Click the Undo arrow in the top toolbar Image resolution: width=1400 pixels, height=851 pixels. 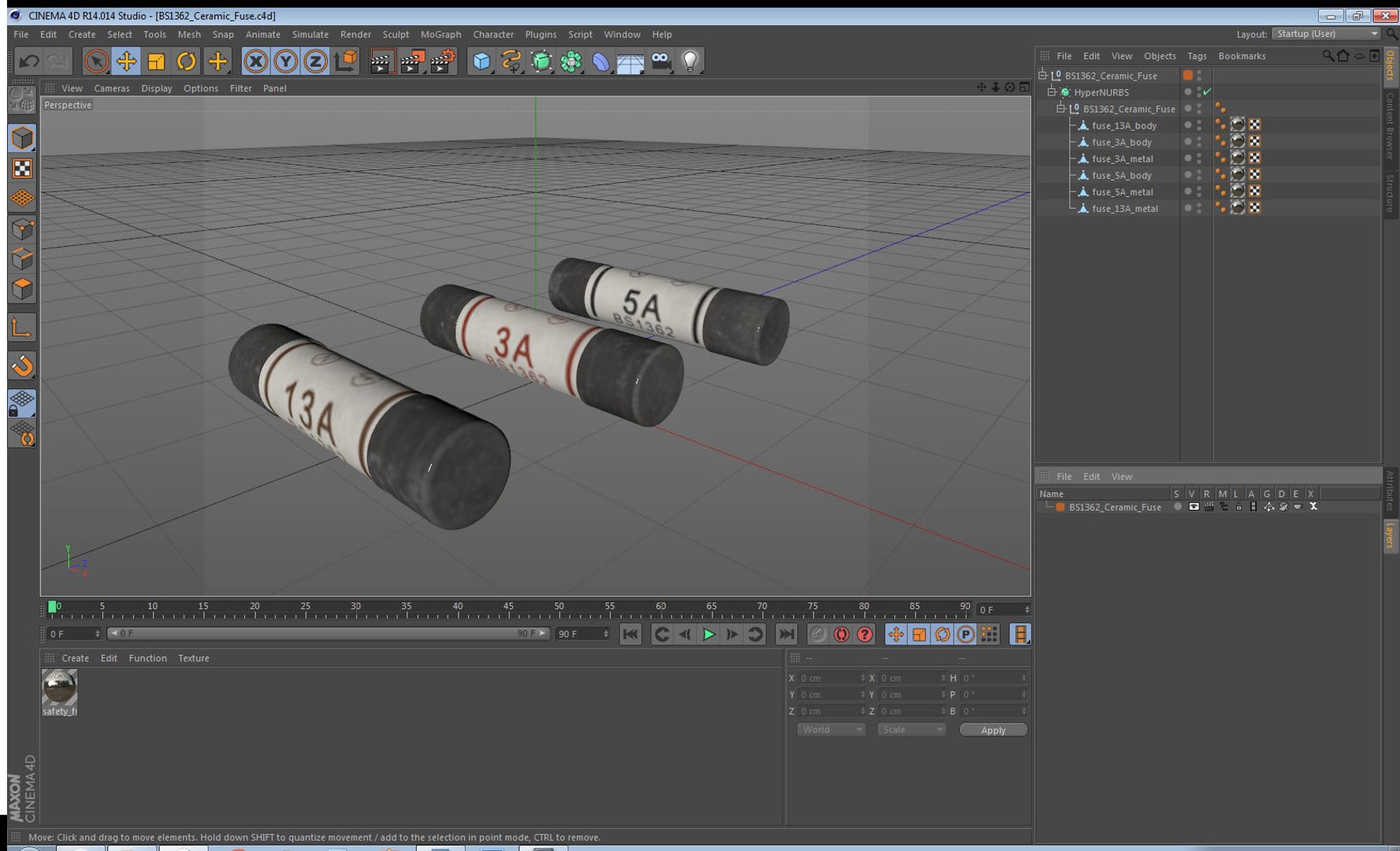pos(29,61)
